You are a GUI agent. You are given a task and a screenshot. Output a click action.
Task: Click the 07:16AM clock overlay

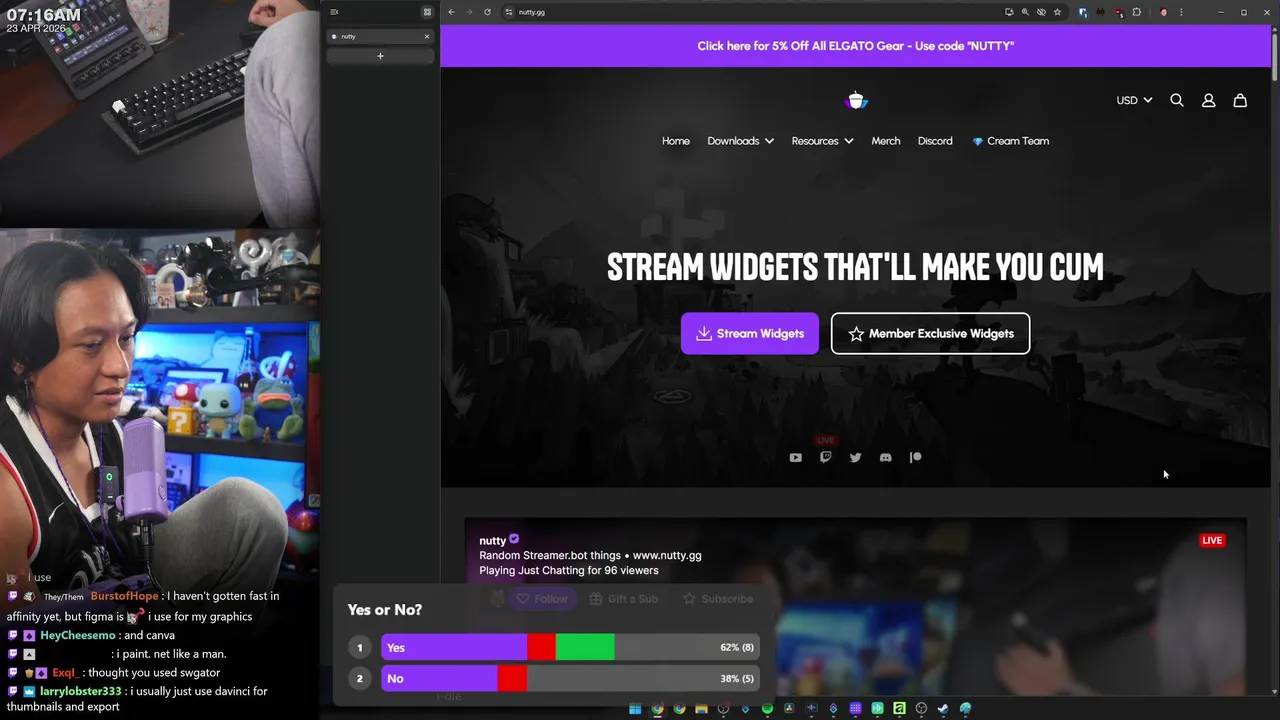click(43, 15)
